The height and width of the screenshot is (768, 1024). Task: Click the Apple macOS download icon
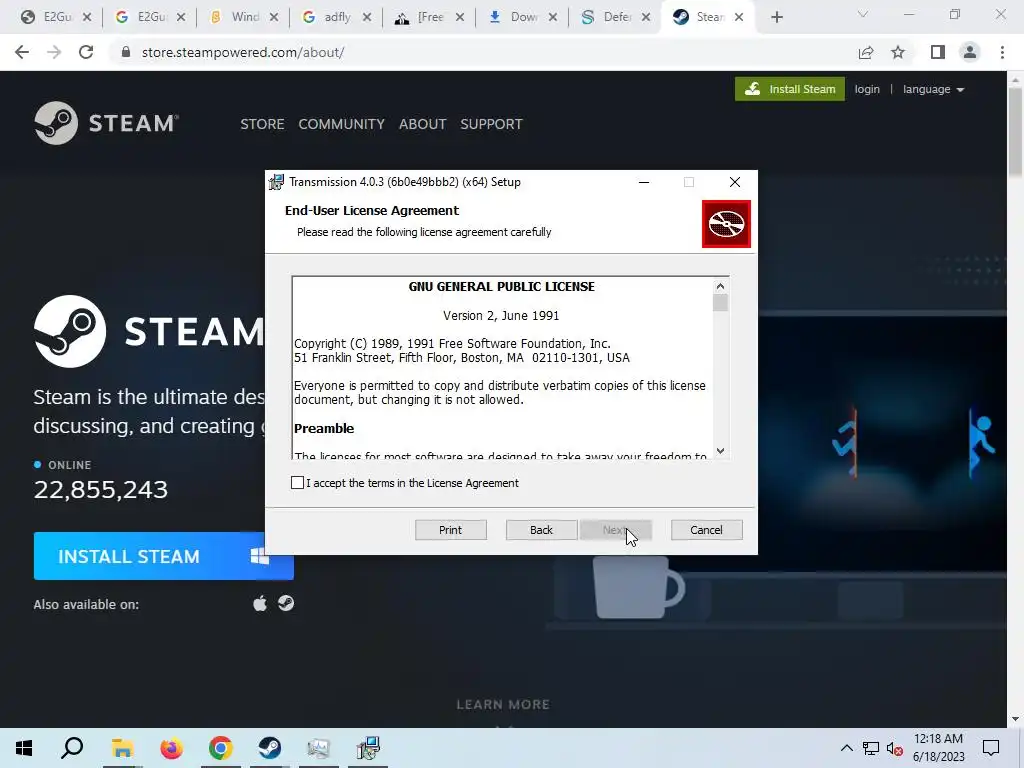pos(260,603)
